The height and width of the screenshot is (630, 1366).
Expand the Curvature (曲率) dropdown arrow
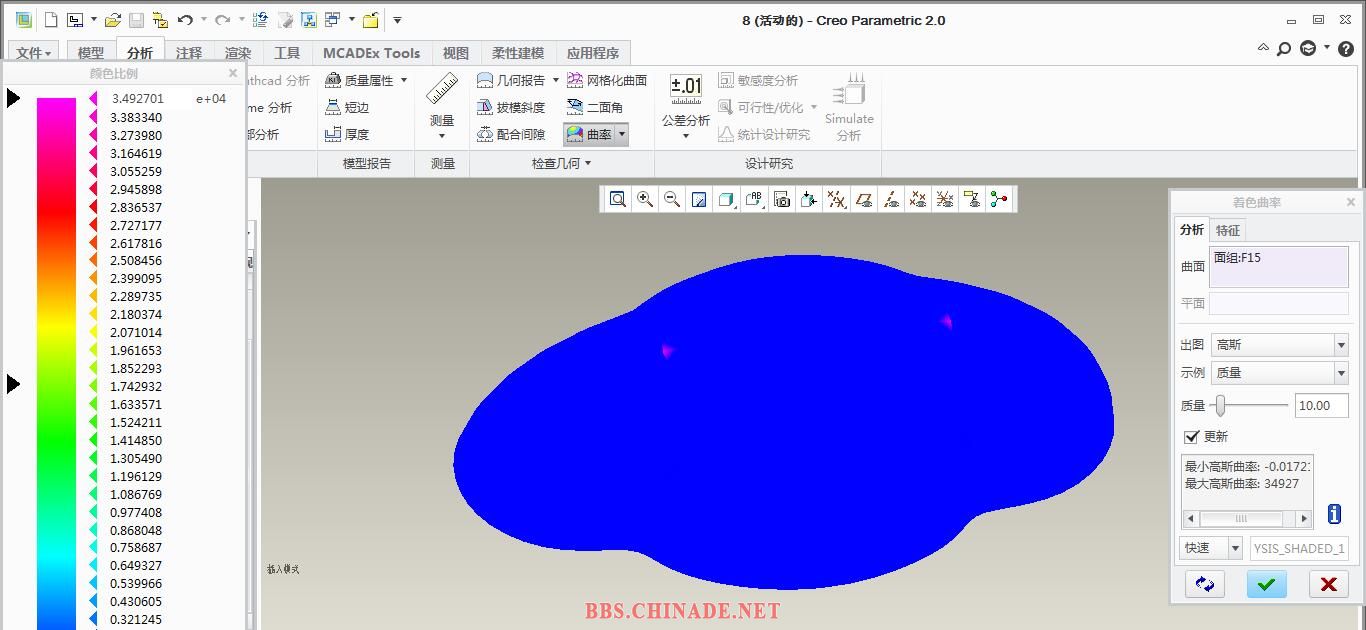pos(622,134)
